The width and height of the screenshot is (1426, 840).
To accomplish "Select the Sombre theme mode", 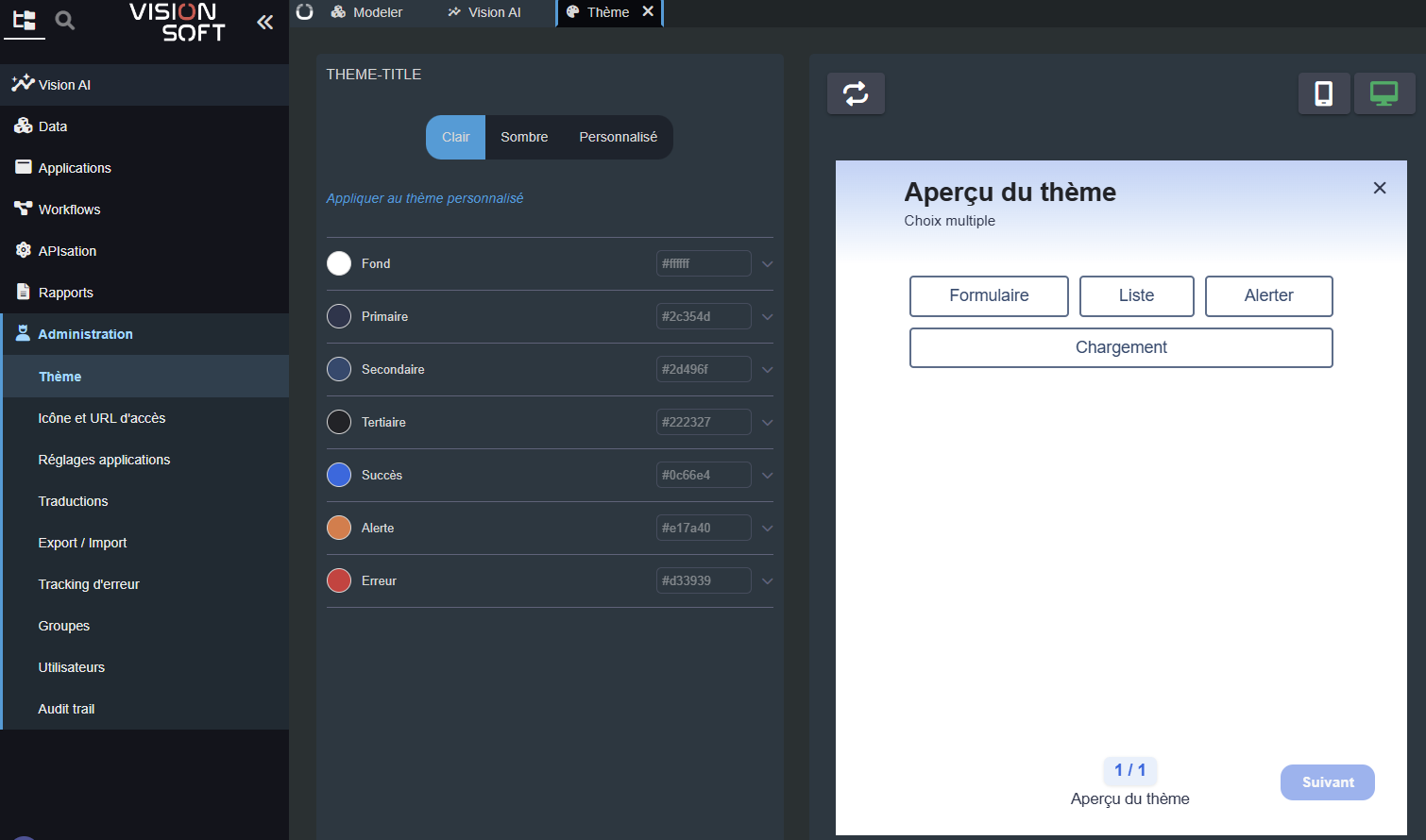I will [524, 137].
